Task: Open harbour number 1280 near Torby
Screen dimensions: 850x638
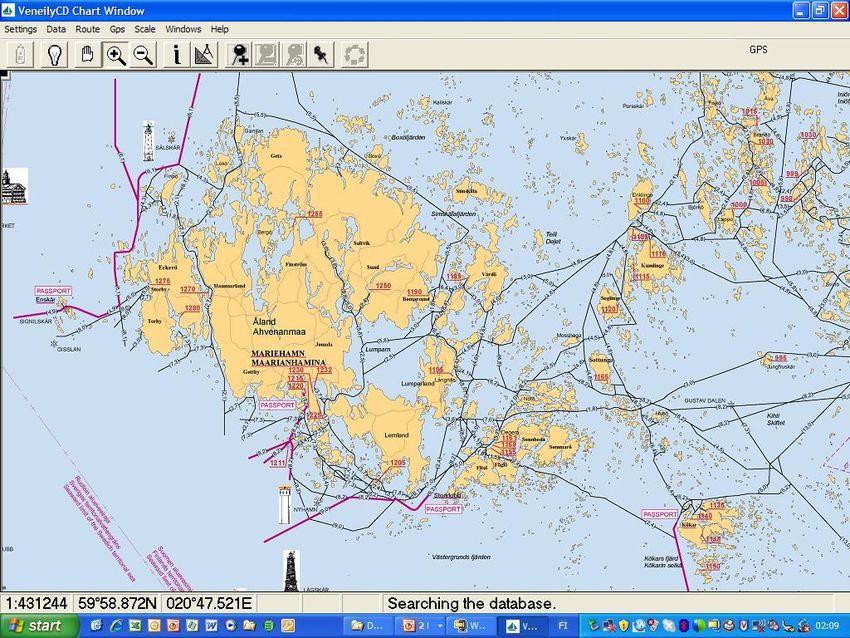Action: click(x=192, y=308)
